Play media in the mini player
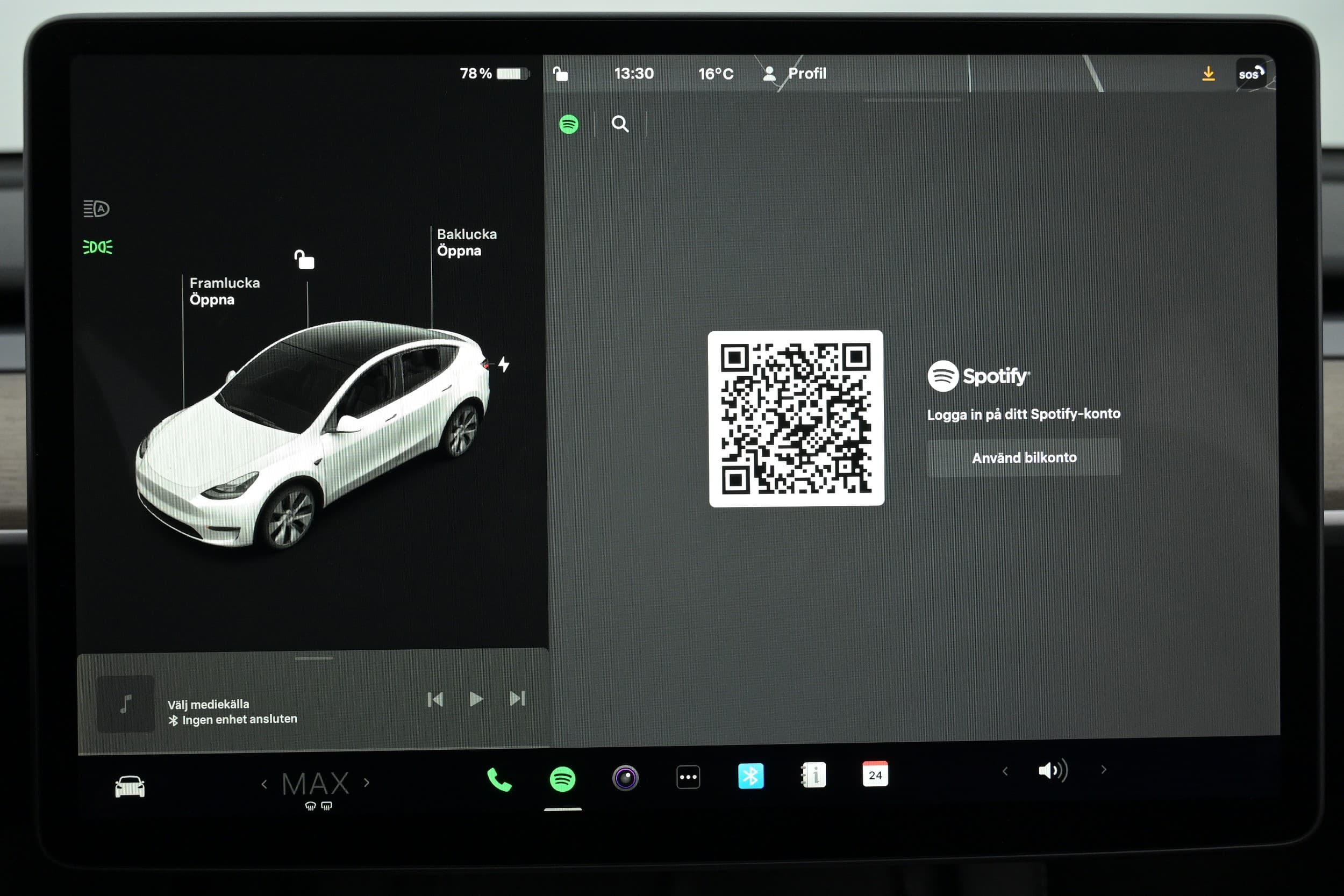Screen dimensions: 1344x896 click(x=476, y=699)
